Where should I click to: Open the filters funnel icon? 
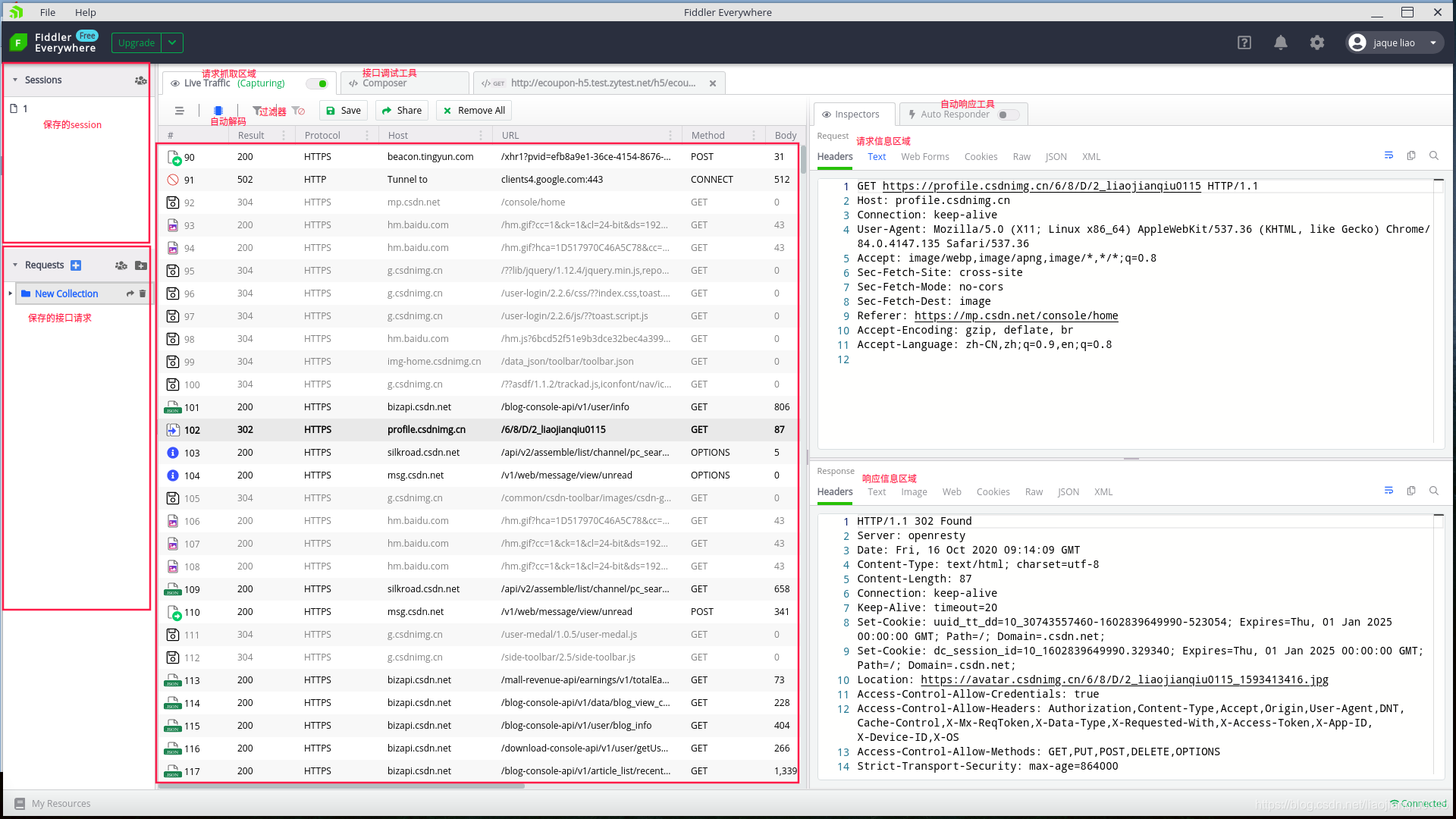pyautogui.click(x=257, y=110)
